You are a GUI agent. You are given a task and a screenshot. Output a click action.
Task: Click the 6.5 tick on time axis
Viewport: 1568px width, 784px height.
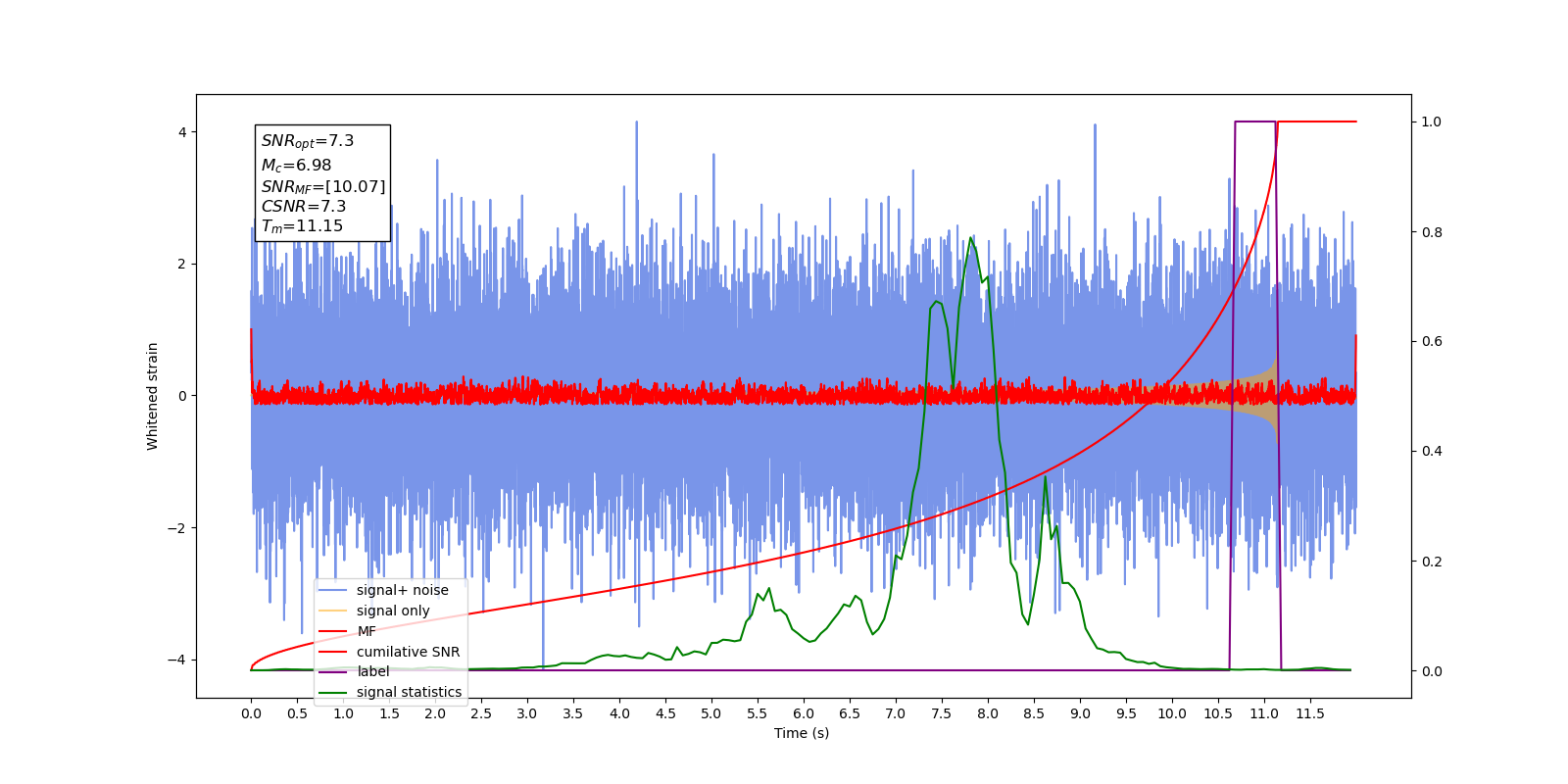click(850, 713)
